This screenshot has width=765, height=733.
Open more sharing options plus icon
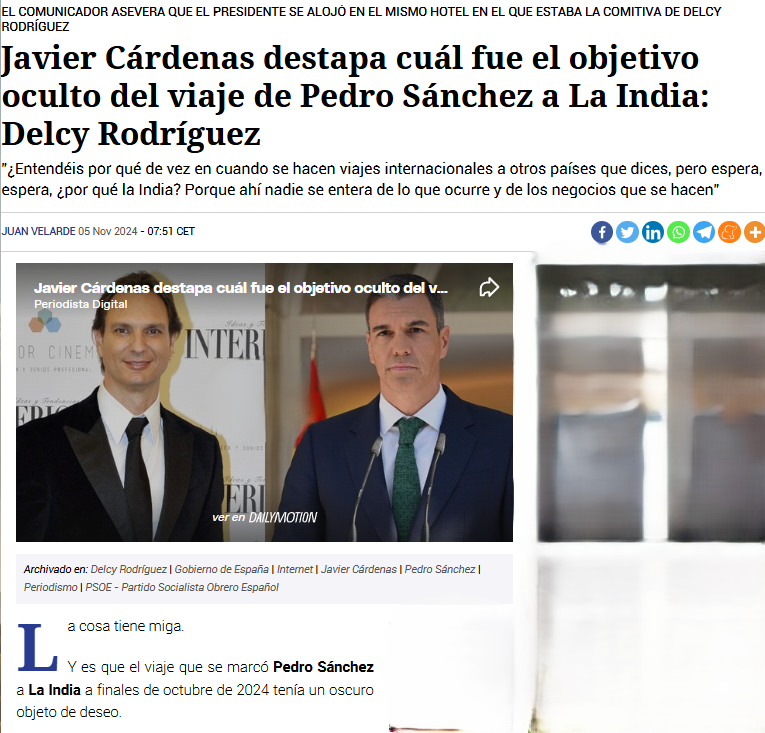click(754, 232)
